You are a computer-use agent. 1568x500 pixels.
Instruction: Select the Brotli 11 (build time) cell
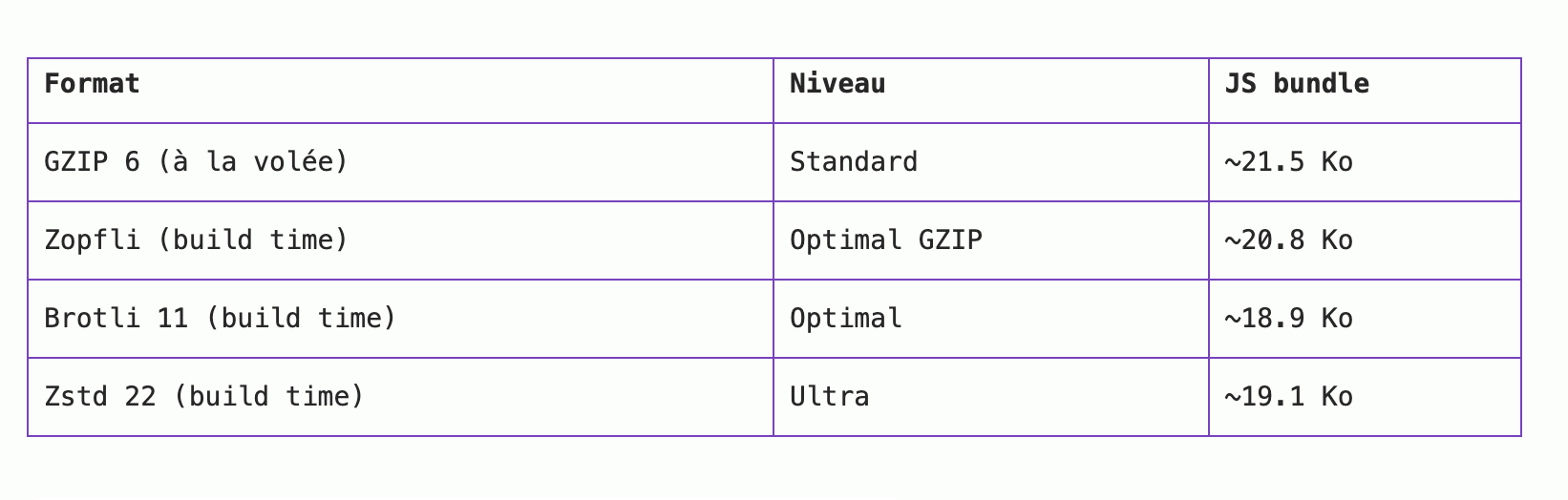220,319
